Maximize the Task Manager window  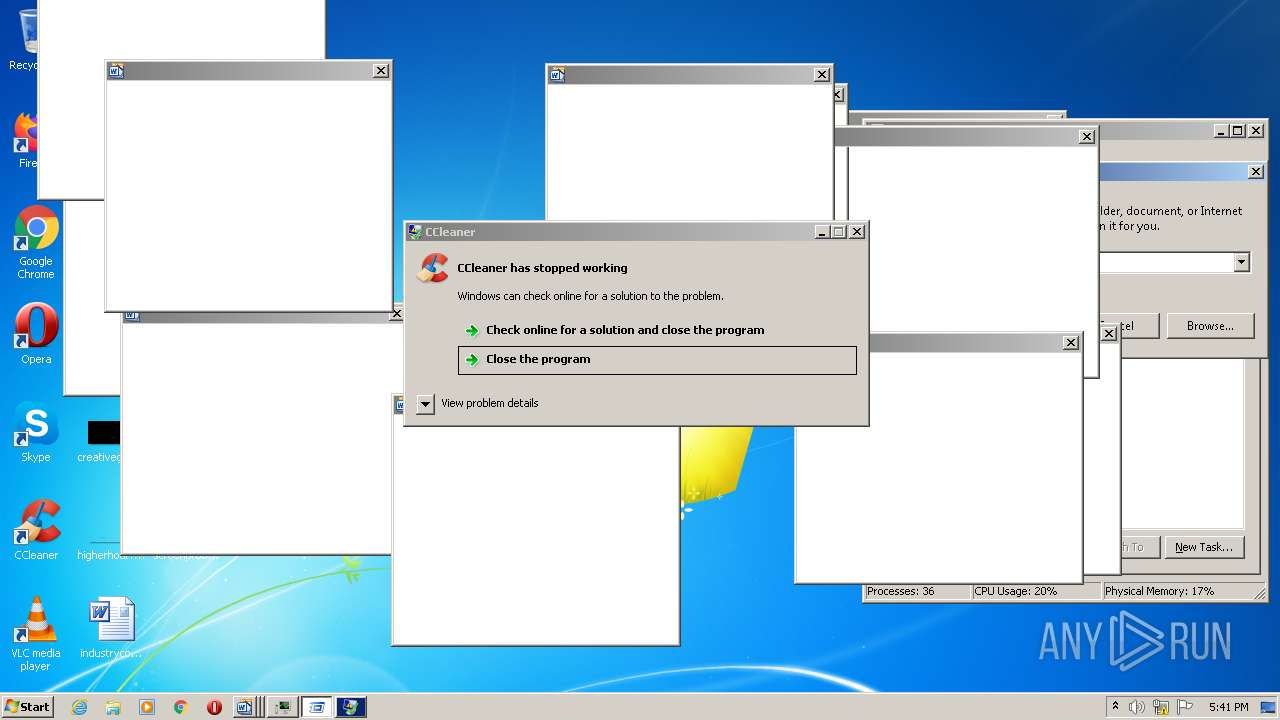(x=1237, y=131)
